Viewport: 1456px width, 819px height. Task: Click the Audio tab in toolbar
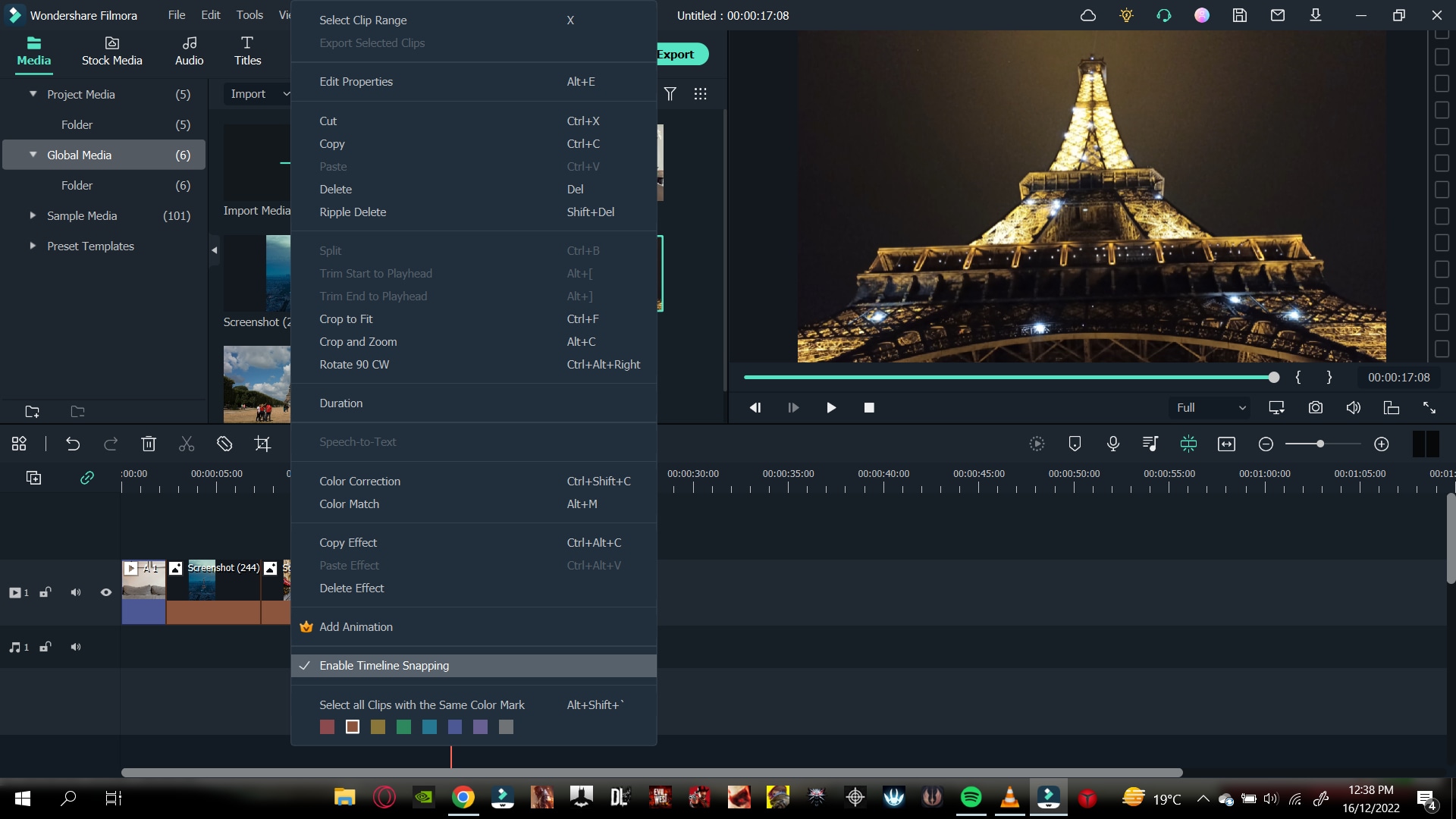(x=188, y=50)
